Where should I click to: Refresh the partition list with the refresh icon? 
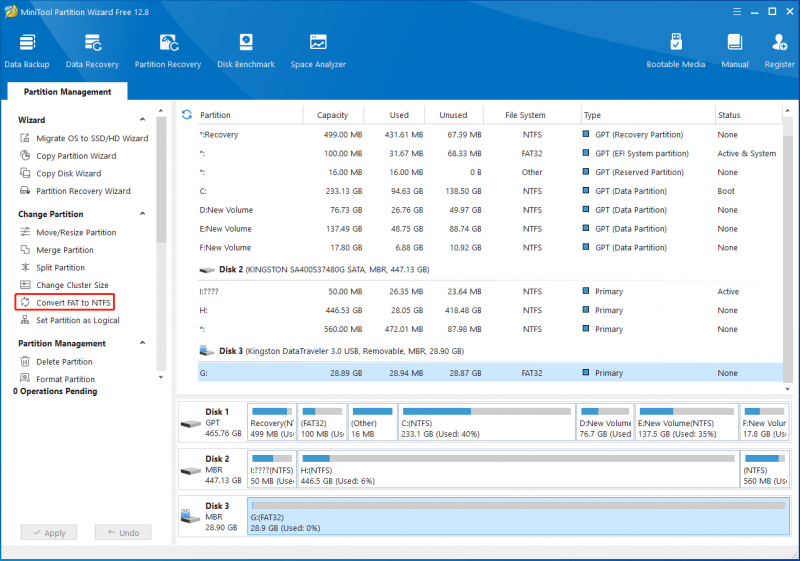click(x=187, y=115)
